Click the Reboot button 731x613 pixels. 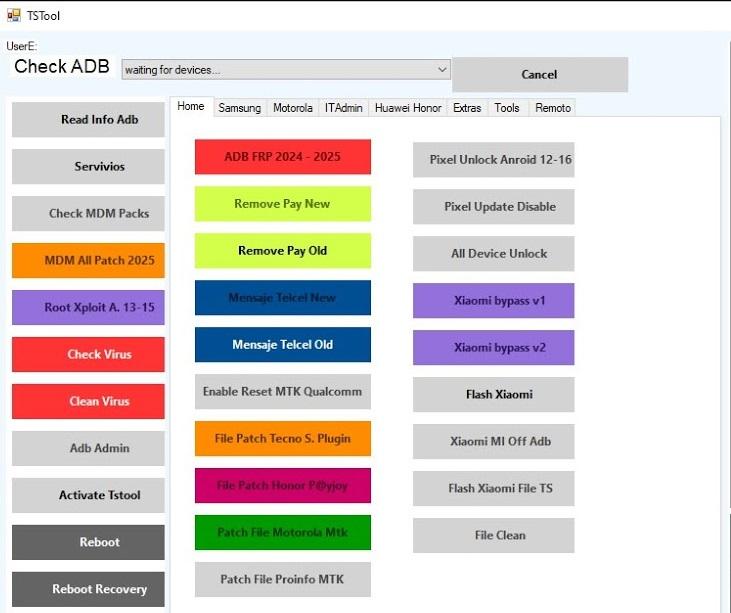pyautogui.click(x=88, y=542)
